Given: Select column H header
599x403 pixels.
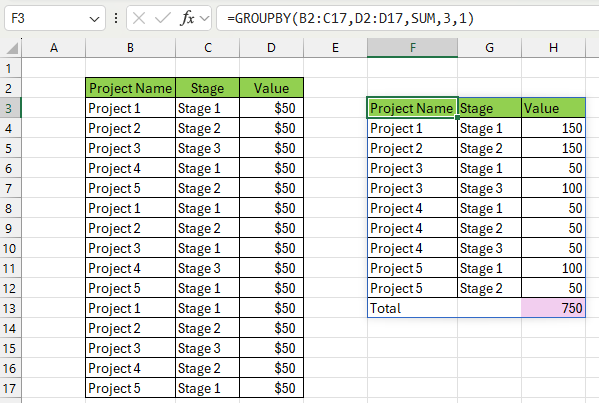Looking at the screenshot, I should (553, 48).
